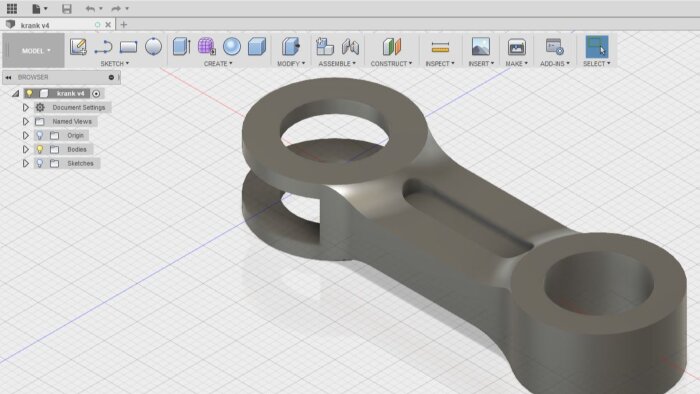Expand the Named Views node
Viewport: 700px width, 394px height.
[25, 121]
